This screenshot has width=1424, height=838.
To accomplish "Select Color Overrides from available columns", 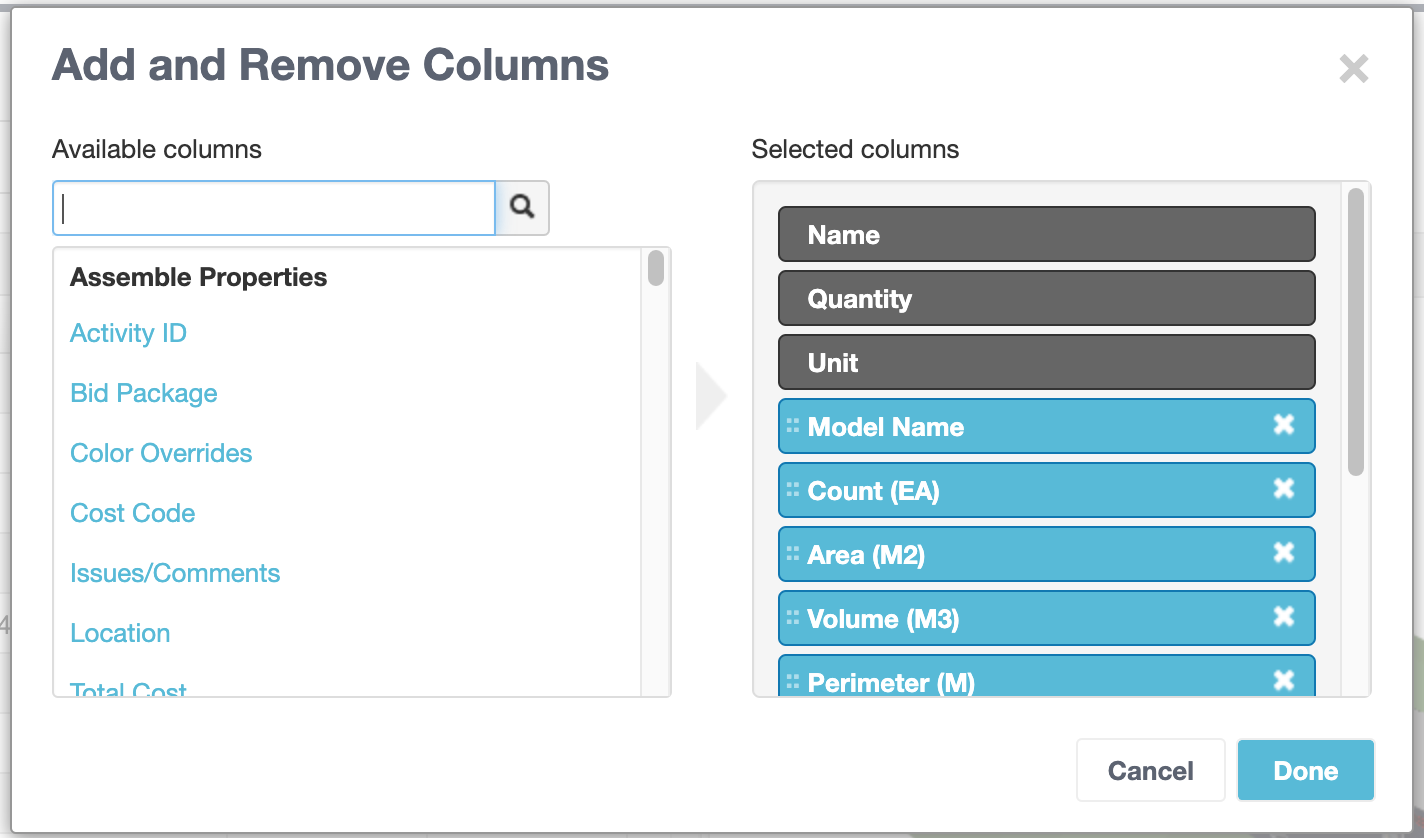I will click(161, 453).
